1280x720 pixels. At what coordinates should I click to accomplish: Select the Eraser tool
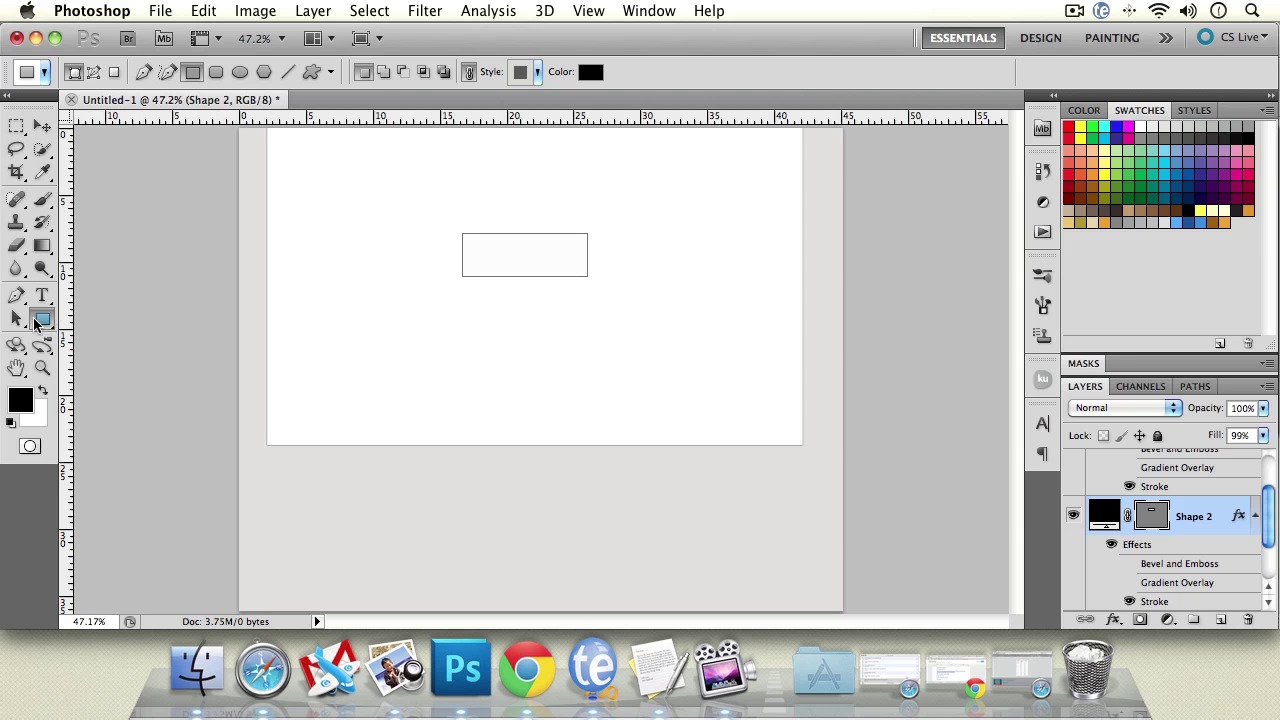[x=16, y=245]
